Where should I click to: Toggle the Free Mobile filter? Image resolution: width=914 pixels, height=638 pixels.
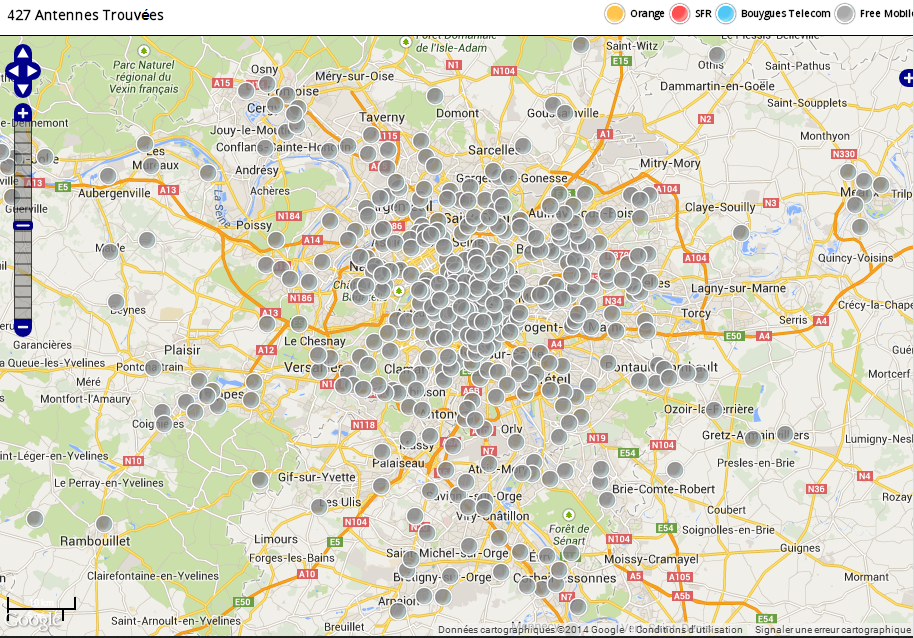[874, 13]
